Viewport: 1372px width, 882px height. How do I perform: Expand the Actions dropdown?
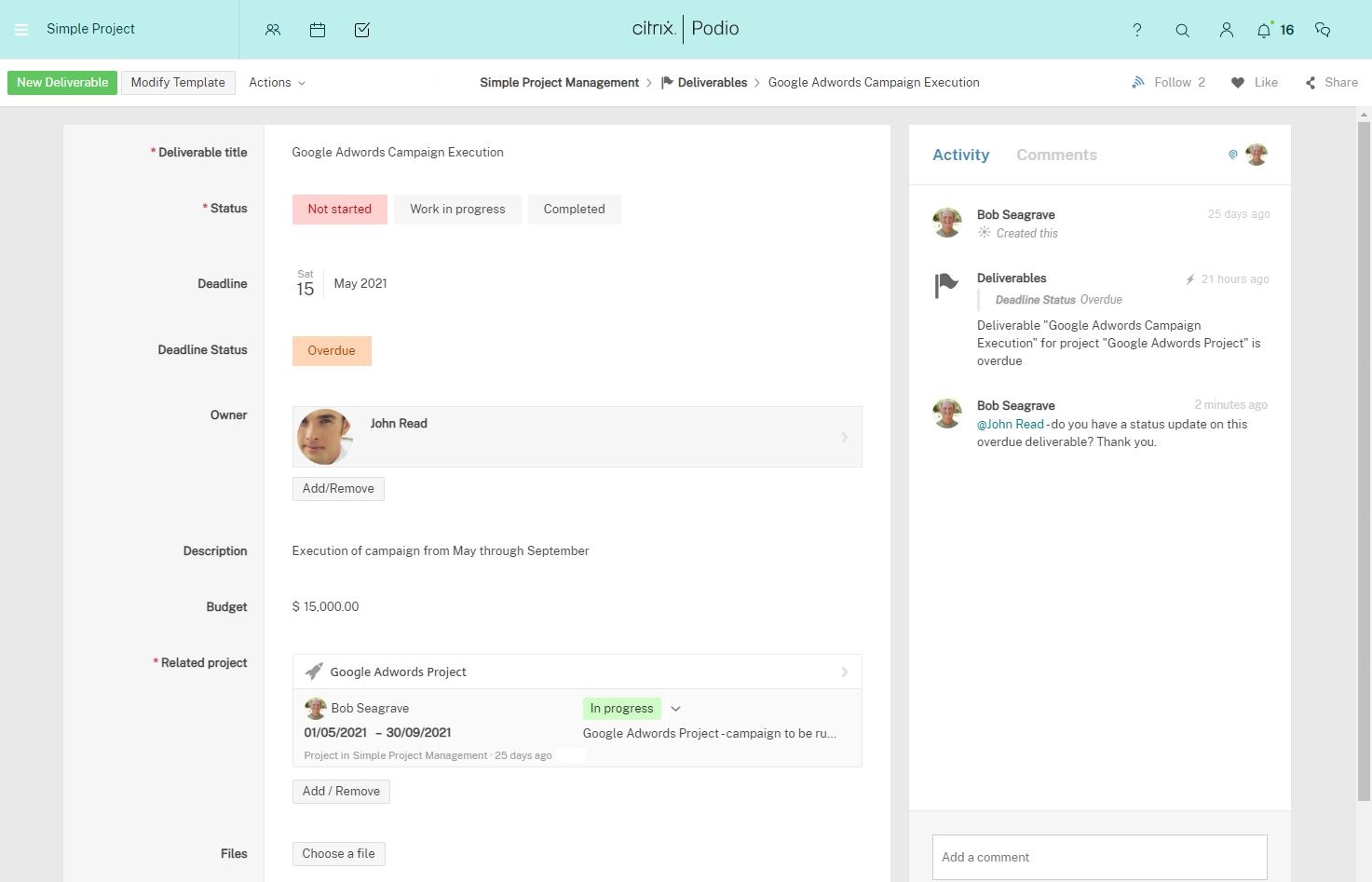[277, 83]
